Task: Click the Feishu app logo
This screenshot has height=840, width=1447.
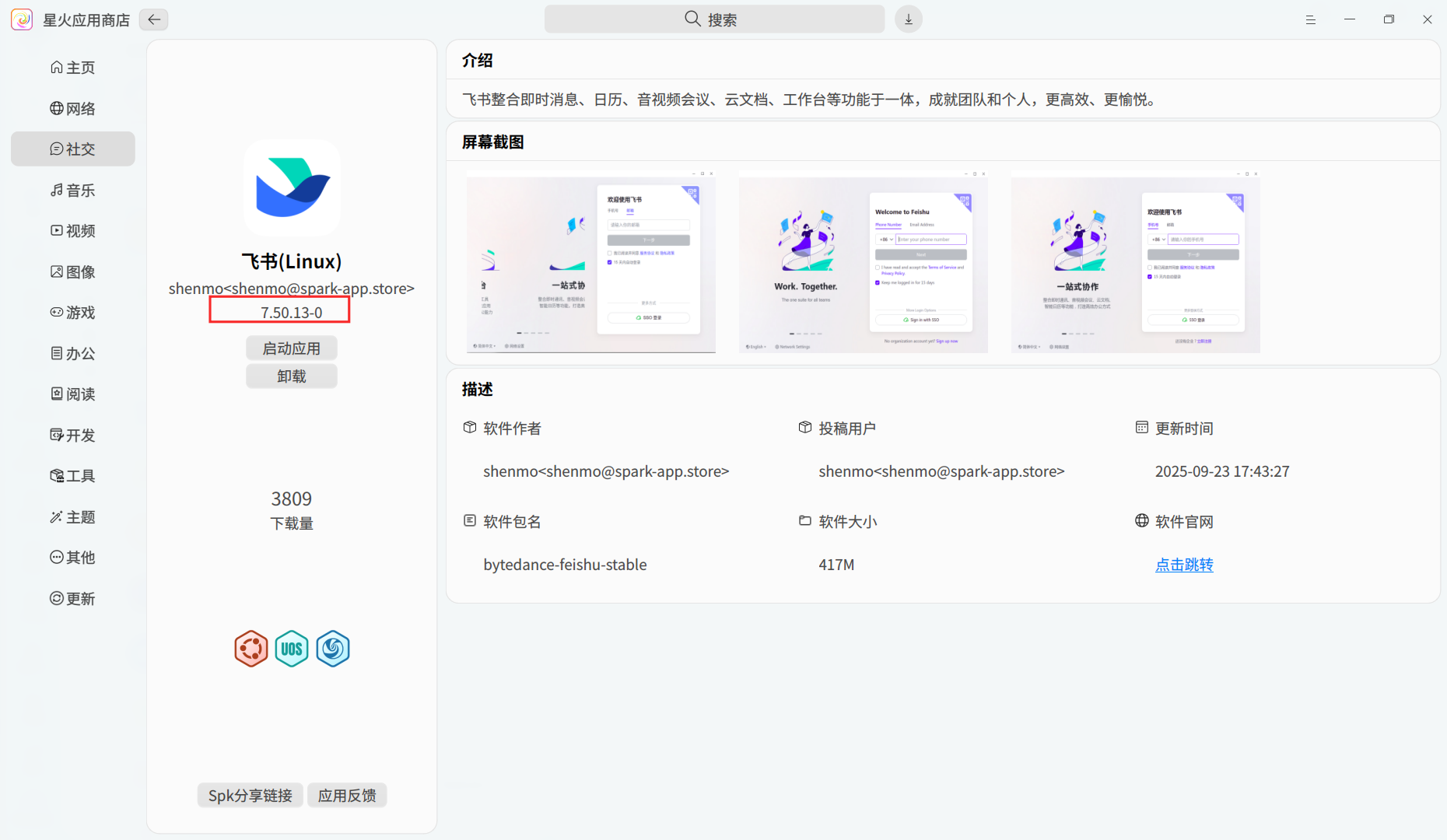Action: (292, 187)
